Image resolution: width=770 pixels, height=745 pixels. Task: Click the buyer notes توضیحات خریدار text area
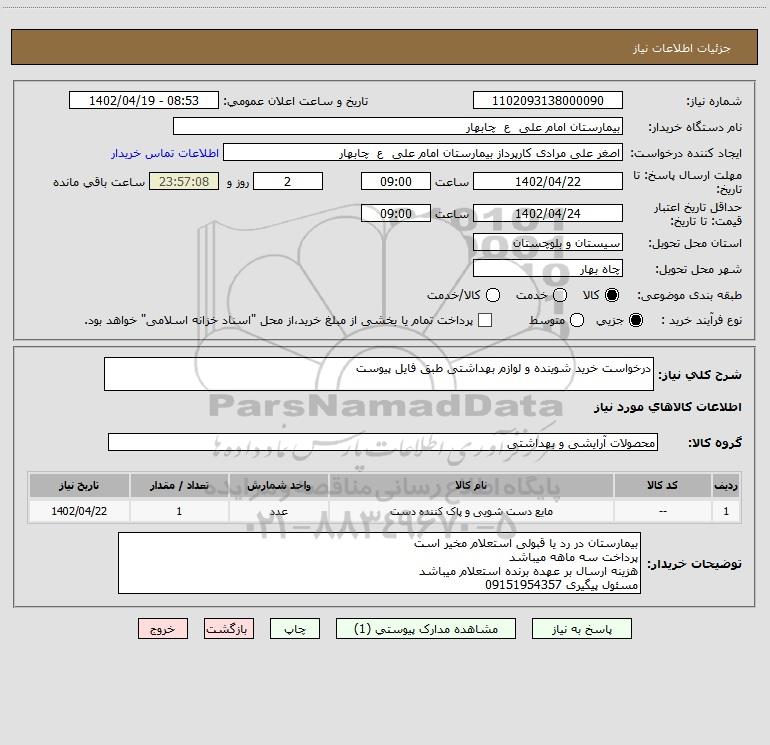pos(379,563)
